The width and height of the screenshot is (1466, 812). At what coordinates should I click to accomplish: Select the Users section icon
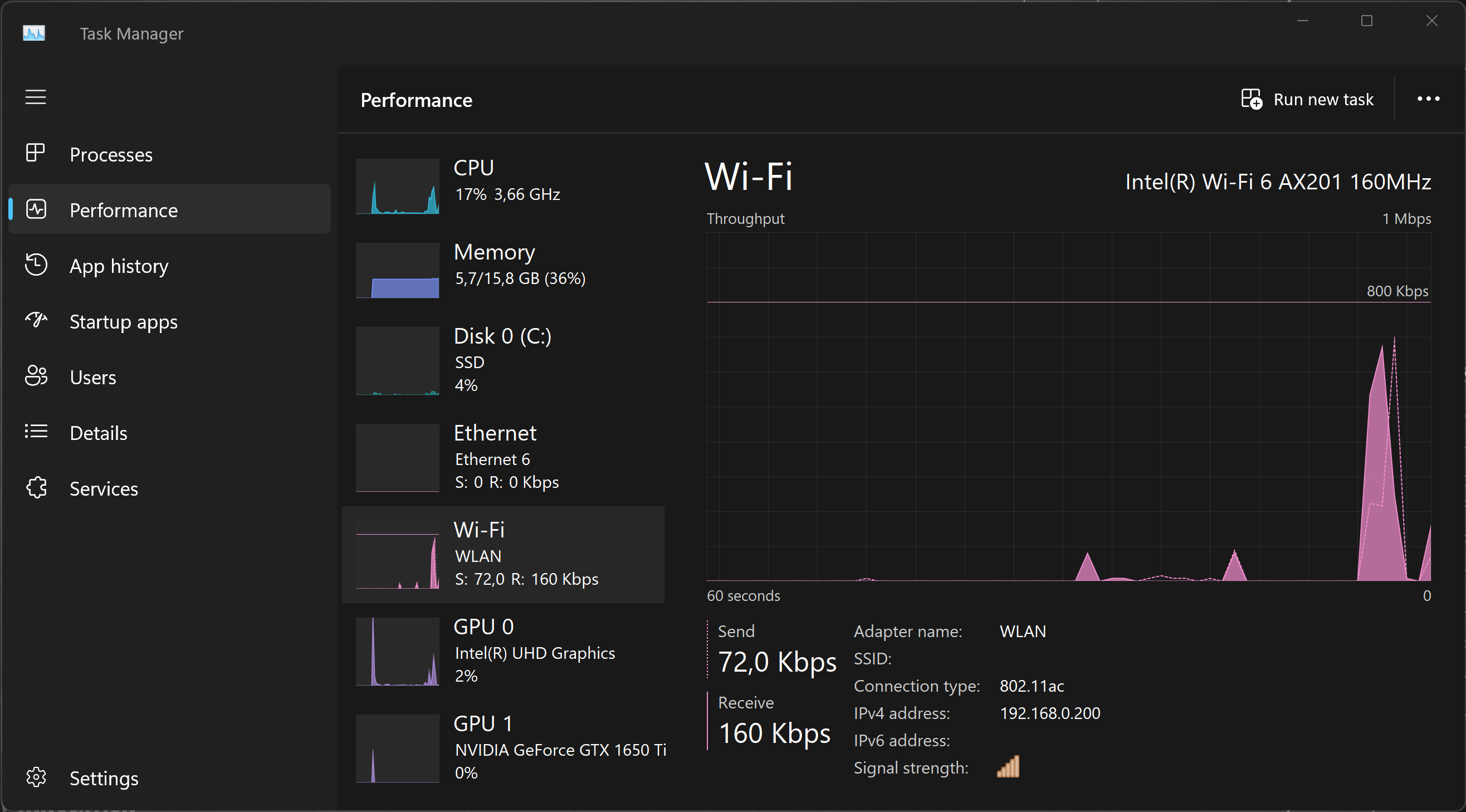pos(35,376)
